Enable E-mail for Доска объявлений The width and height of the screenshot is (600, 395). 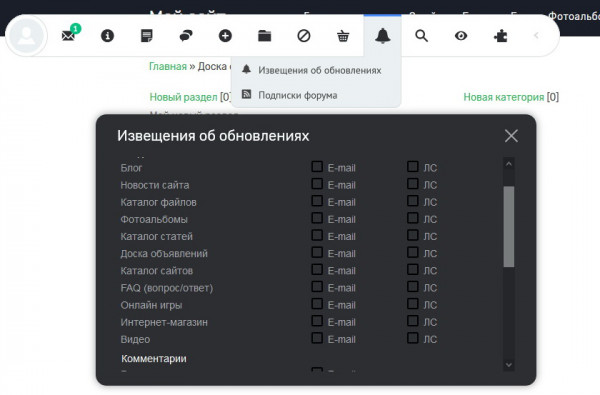[317, 253]
